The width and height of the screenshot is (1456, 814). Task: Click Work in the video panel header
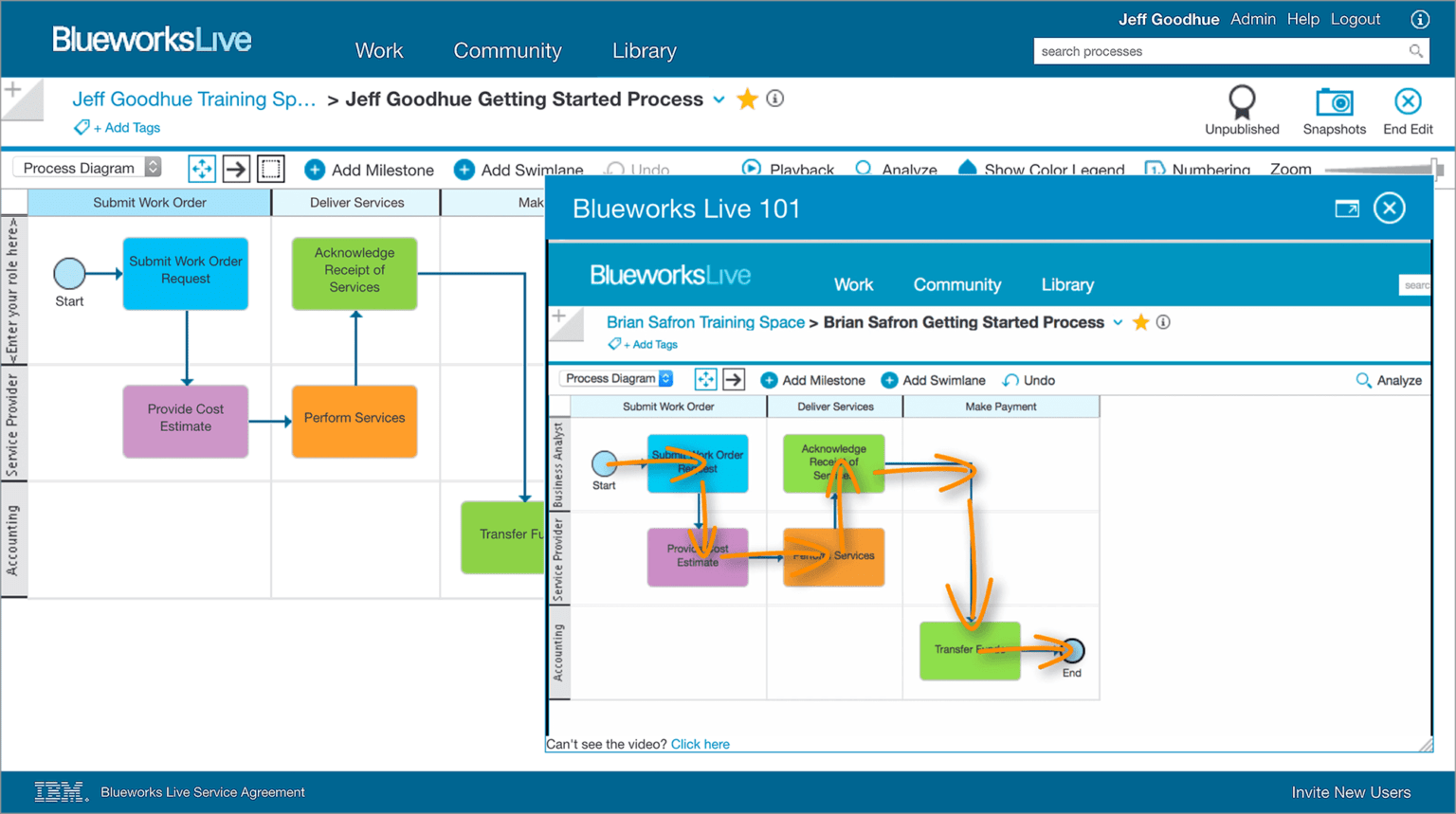tap(853, 284)
